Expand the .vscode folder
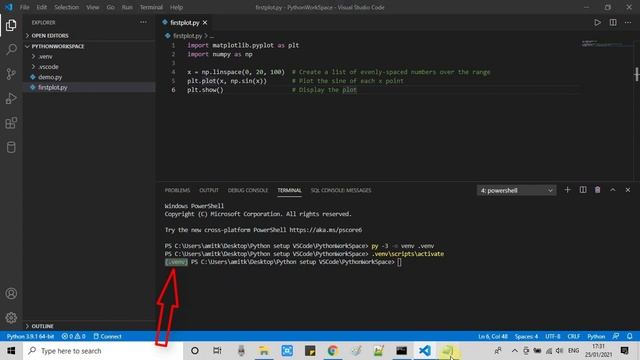 coord(89,67)
